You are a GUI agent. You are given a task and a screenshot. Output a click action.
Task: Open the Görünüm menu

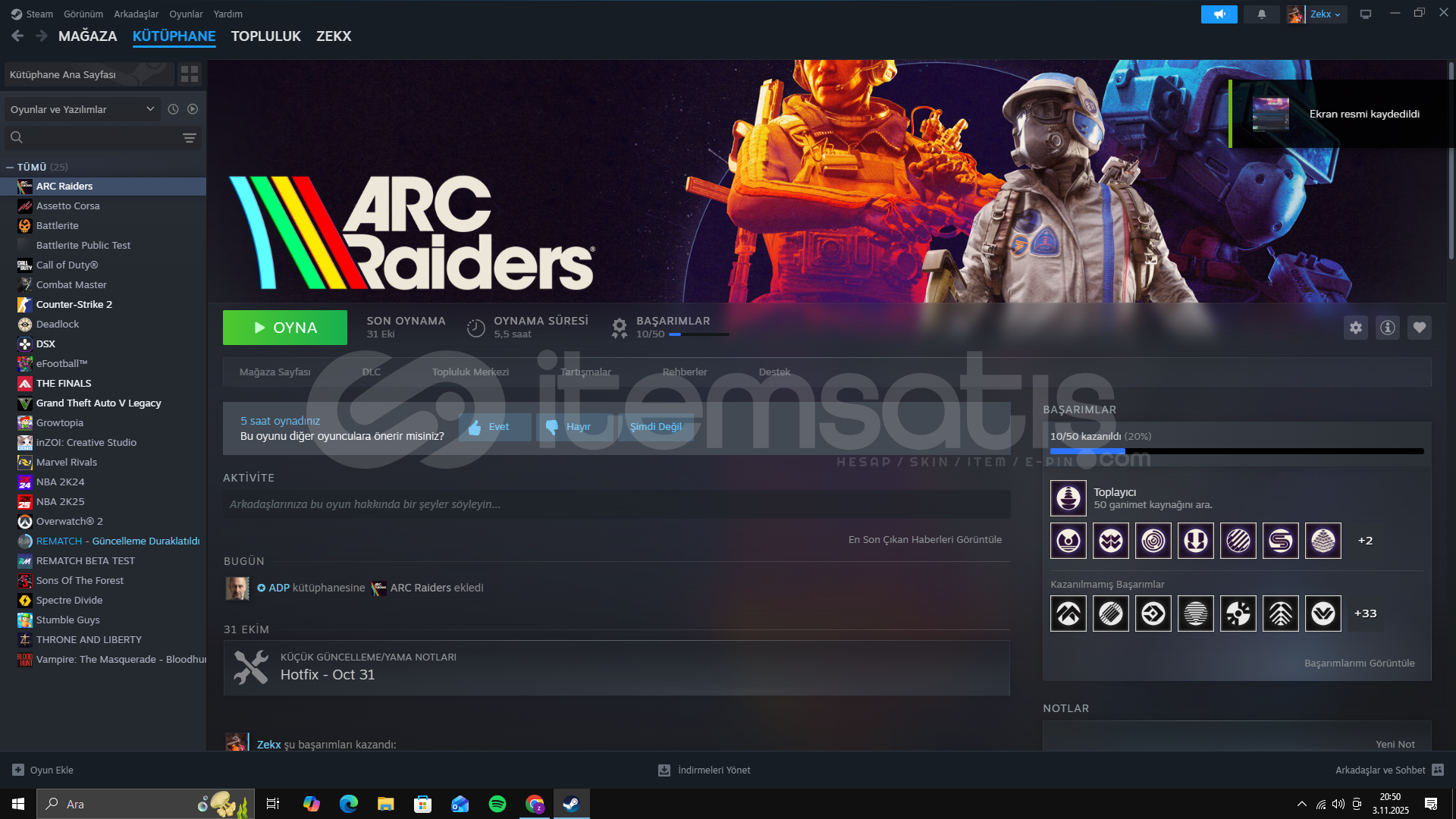(83, 14)
